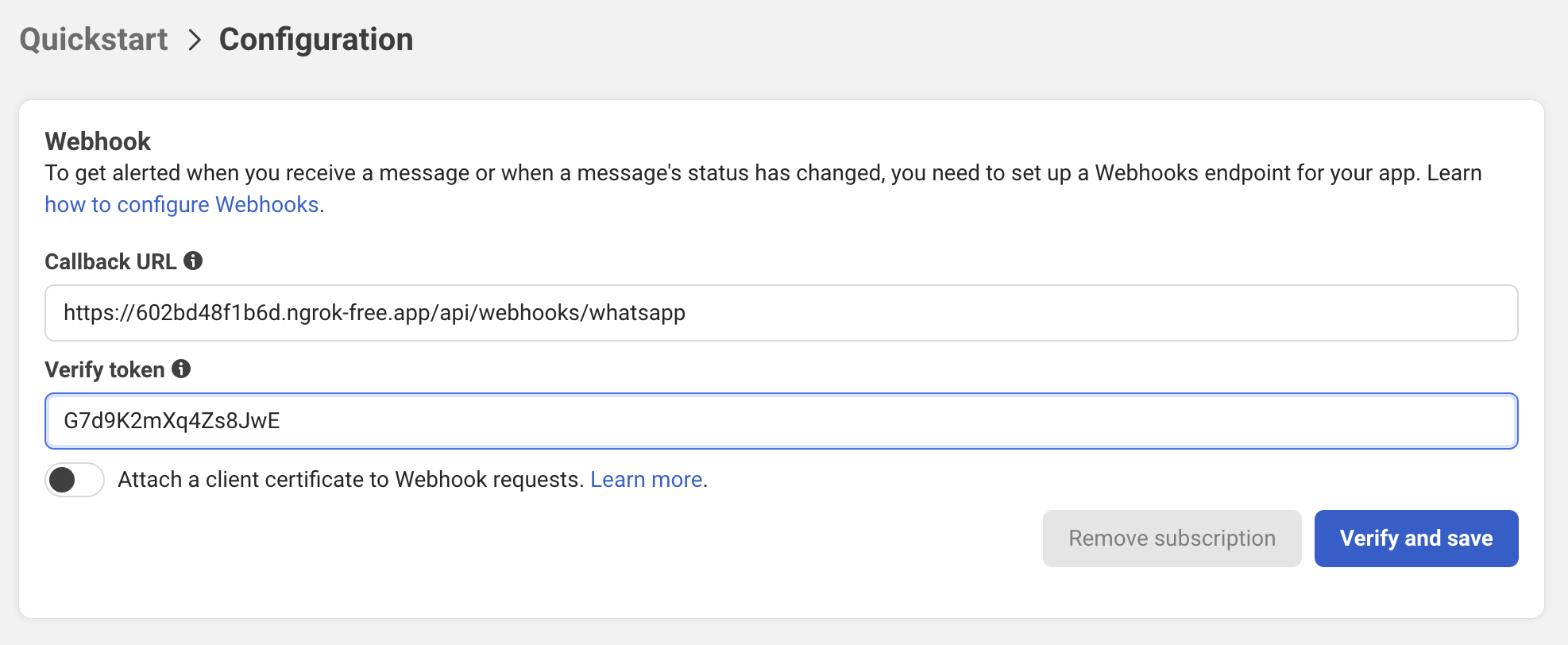Click the verify token value G7d9K2mXq4Zs8JwE
The image size is (1568, 645).
pos(172,420)
